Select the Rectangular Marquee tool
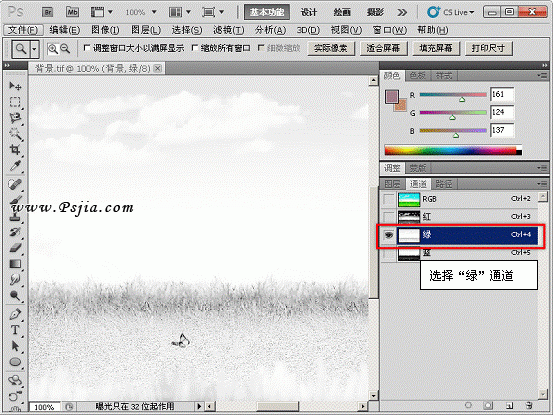Viewport: 553px width, 415px height. coord(15,102)
